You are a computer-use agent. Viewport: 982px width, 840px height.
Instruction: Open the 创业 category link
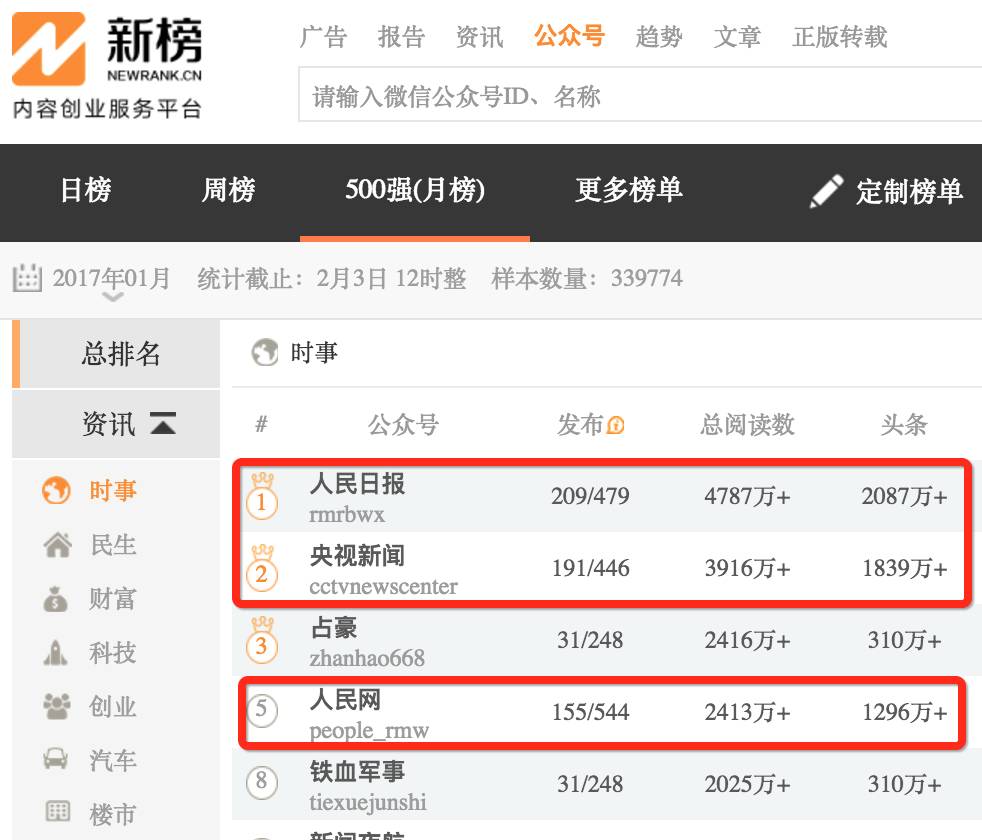pos(113,707)
